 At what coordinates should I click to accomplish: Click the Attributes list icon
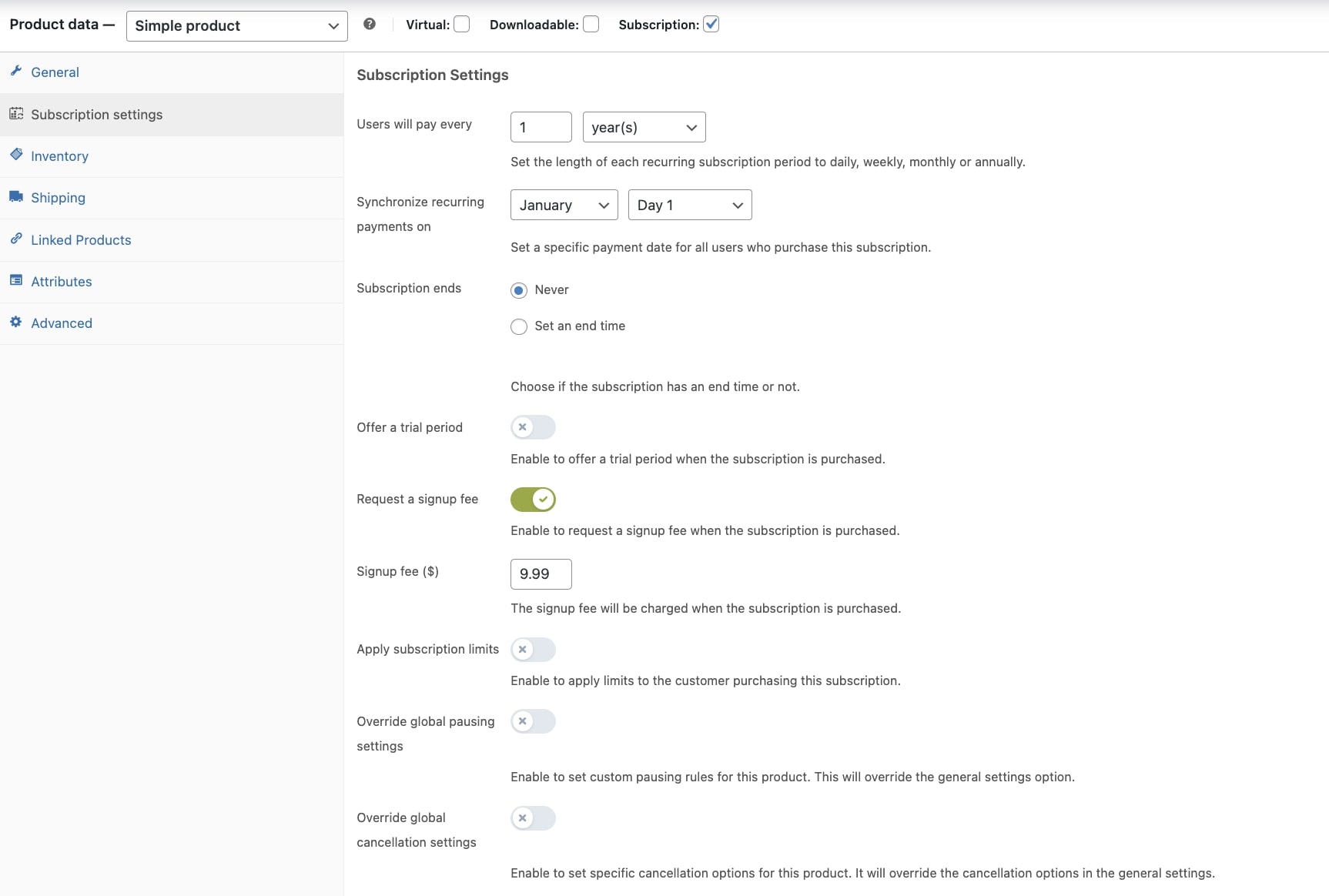tap(16, 280)
